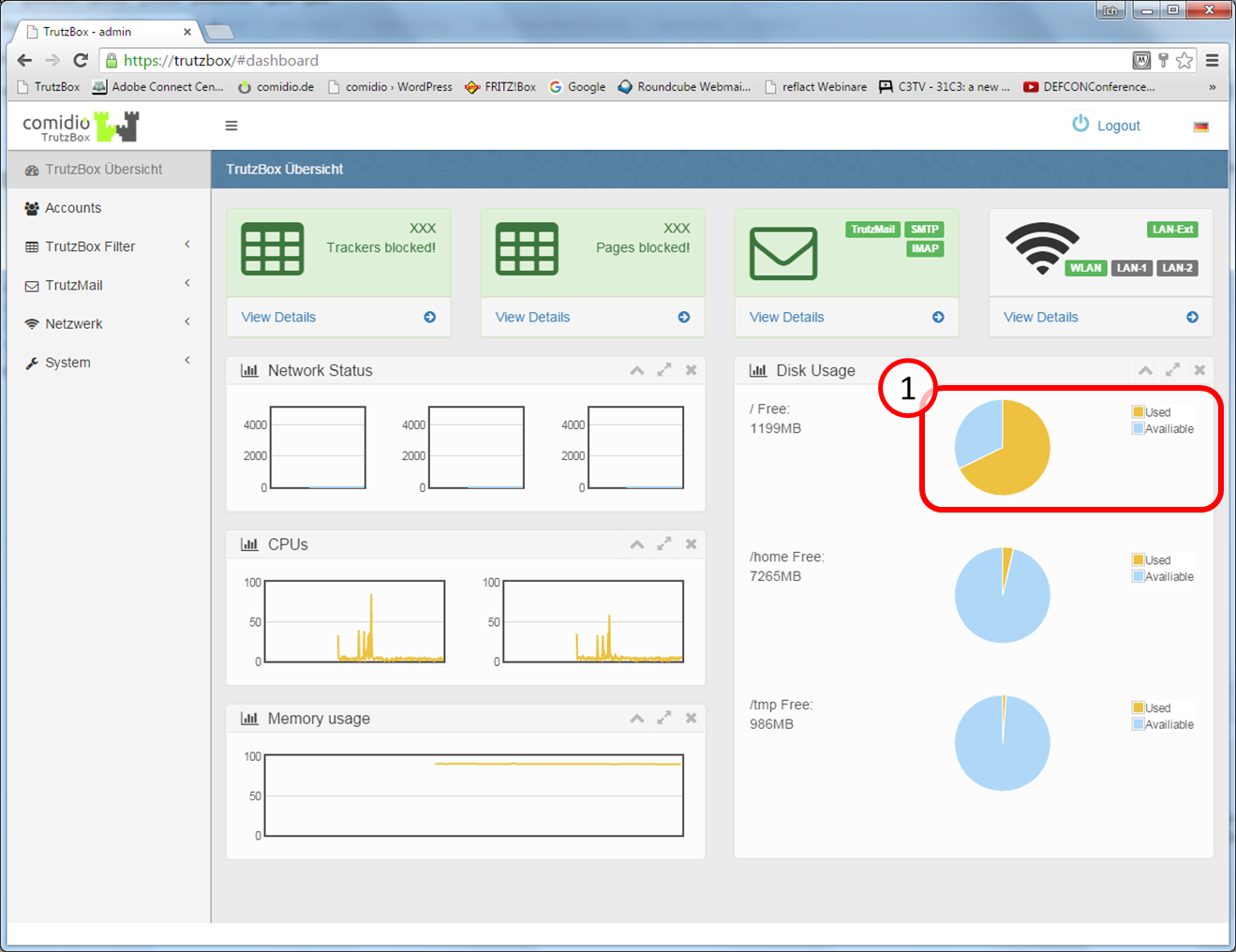Click the browser back arrow
The height and width of the screenshot is (952, 1236).
[24, 60]
